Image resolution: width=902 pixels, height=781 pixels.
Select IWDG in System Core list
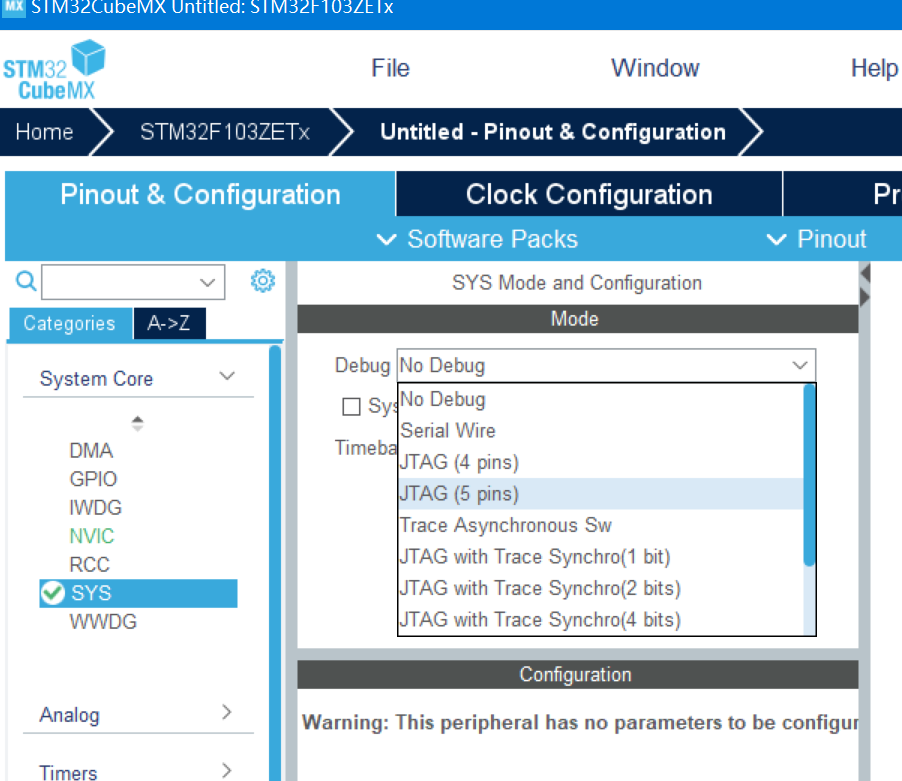[x=95, y=508]
